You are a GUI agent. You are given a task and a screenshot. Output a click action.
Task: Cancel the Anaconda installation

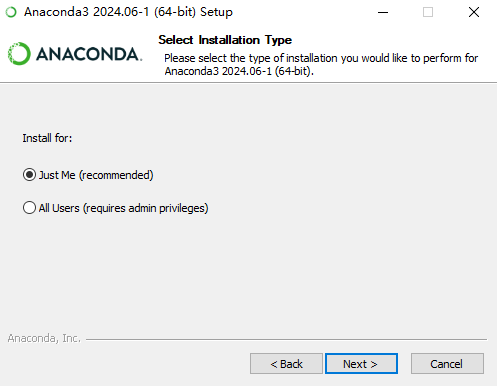tap(447, 364)
